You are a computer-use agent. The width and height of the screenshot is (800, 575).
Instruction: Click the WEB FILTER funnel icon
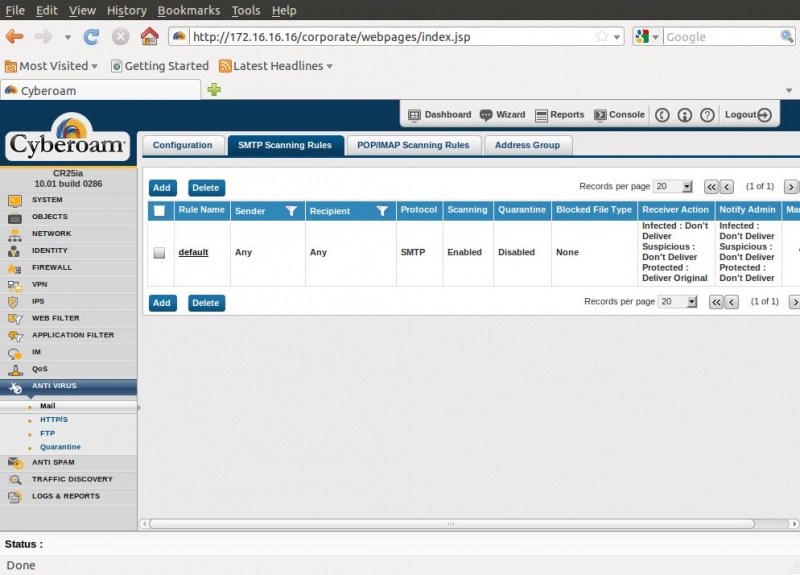[15, 319]
